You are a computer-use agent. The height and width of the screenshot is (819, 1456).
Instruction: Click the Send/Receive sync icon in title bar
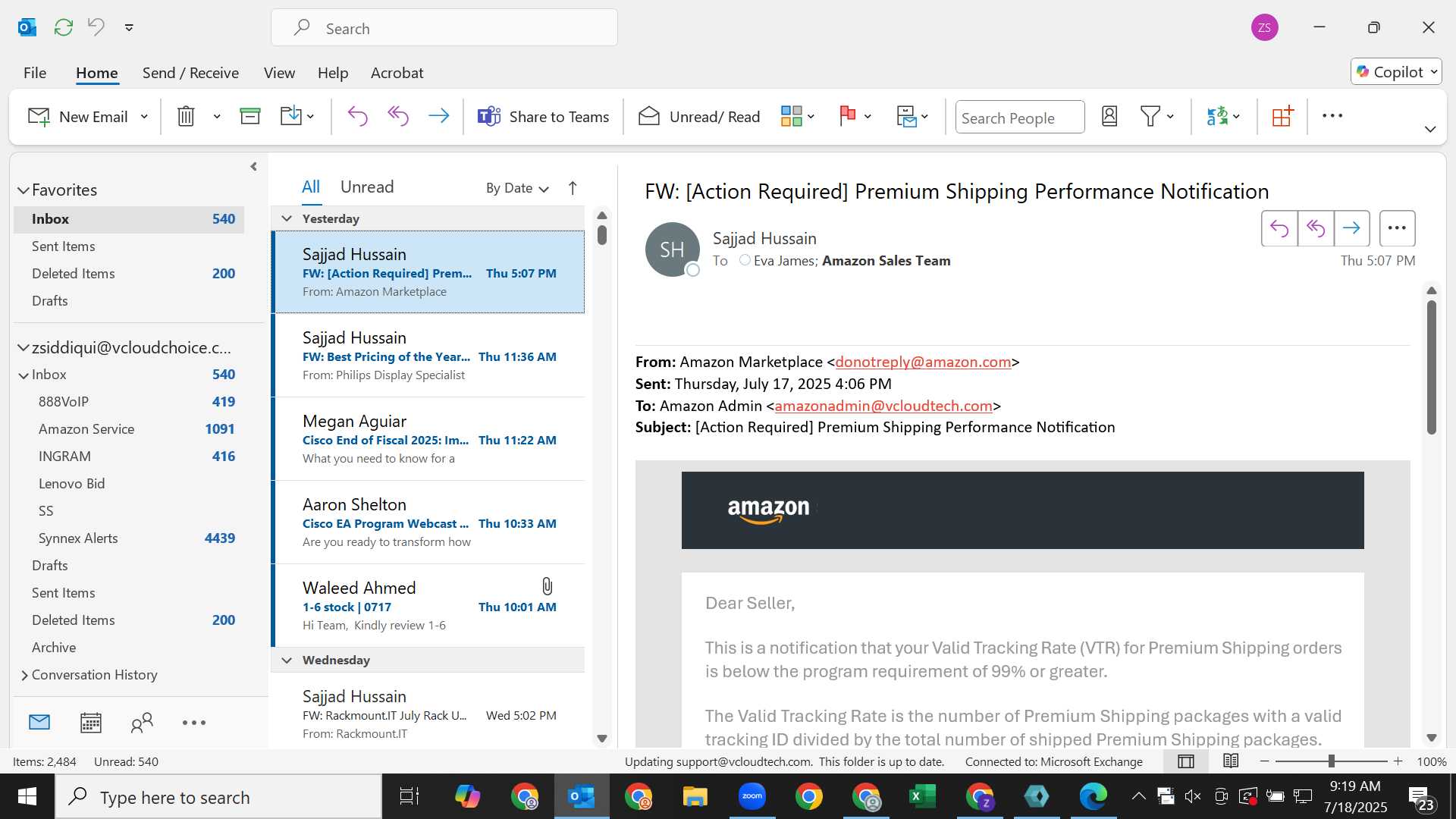pos(64,28)
